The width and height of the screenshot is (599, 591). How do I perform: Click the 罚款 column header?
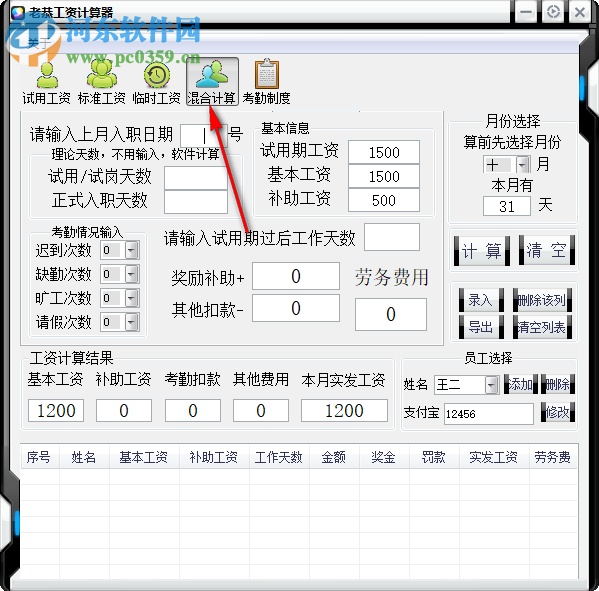[x=434, y=457]
